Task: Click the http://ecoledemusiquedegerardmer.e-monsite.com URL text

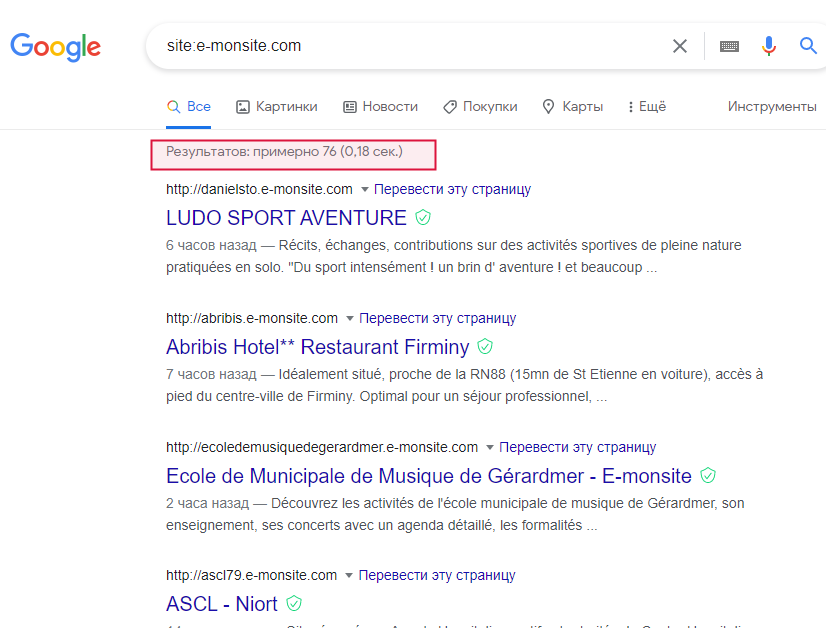Action: click(x=322, y=447)
